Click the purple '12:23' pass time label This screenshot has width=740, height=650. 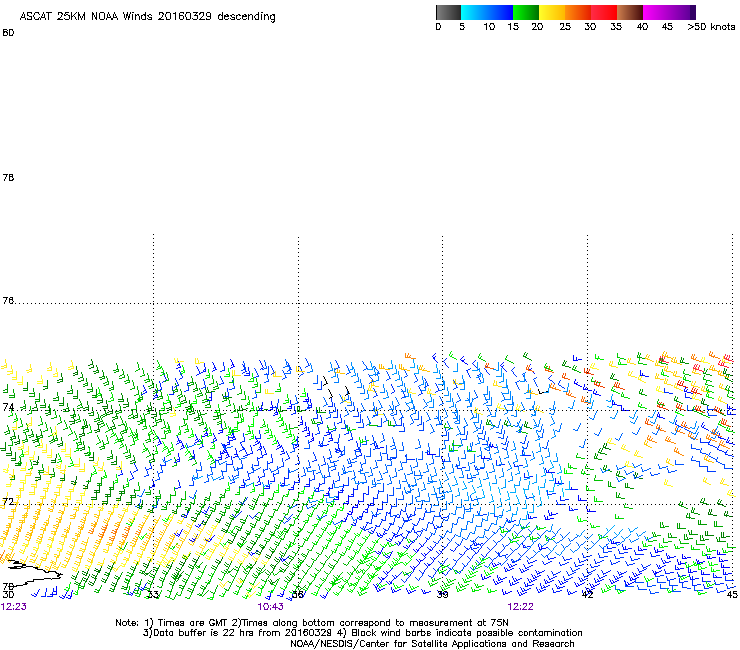(x=14, y=607)
